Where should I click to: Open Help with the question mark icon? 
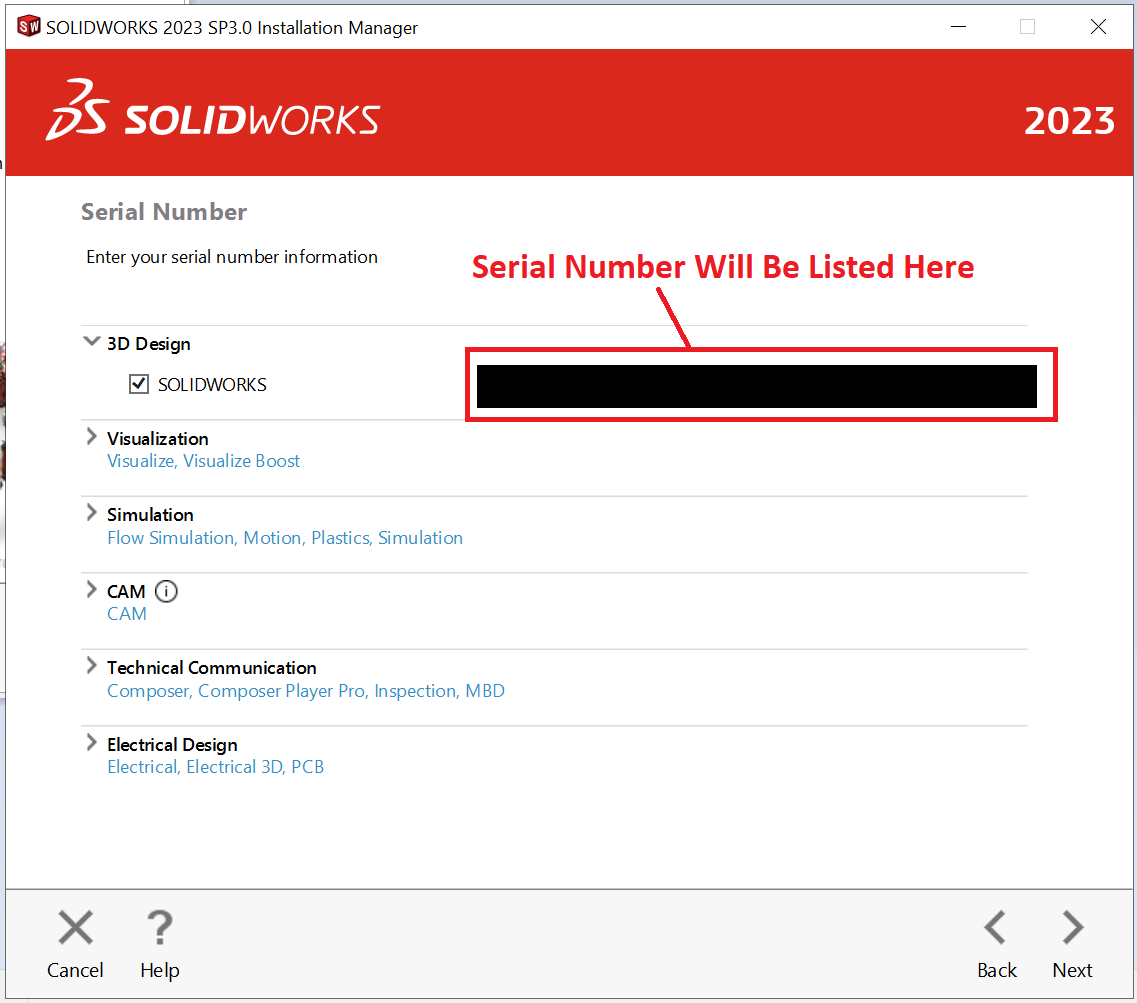pyautogui.click(x=160, y=928)
